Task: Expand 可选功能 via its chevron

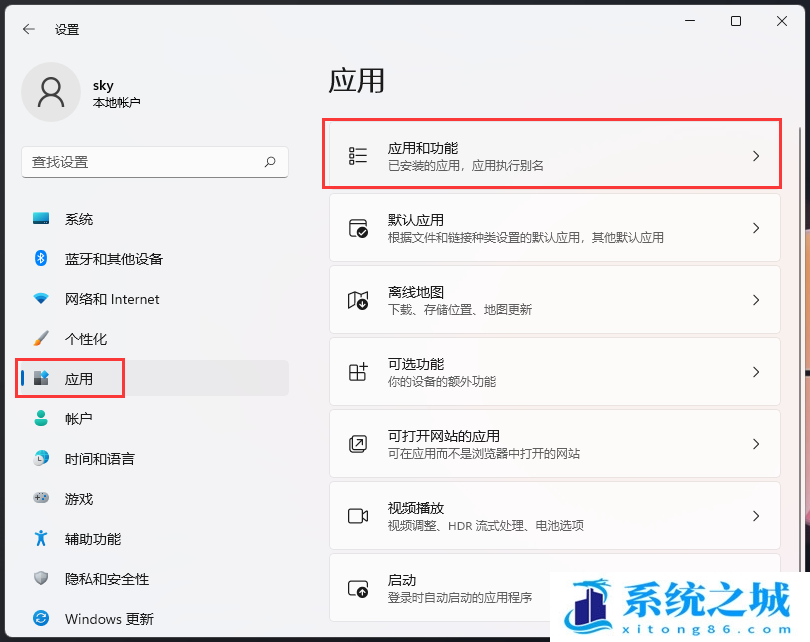Action: 756,372
